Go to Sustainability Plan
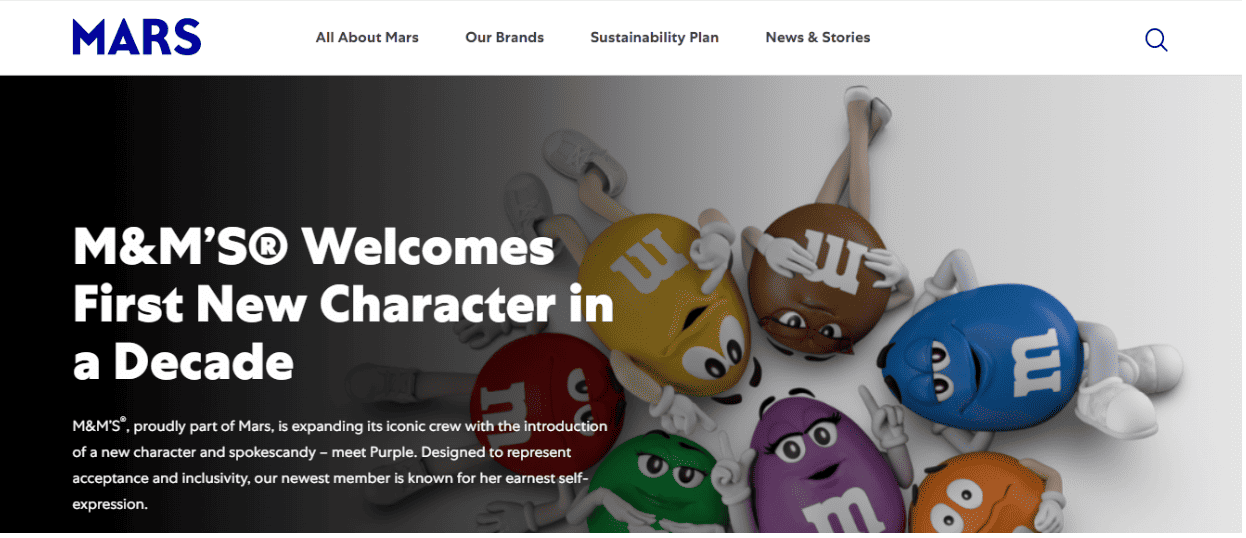The image size is (1246, 538). click(654, 38)
